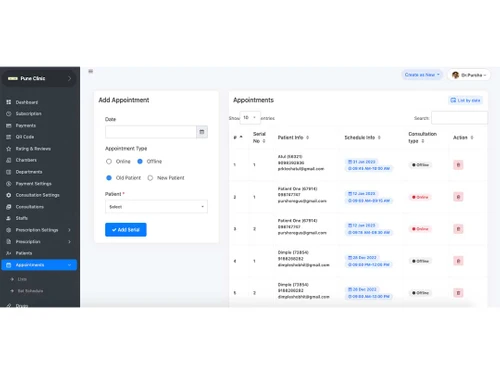Open the Appointments sidebar item

pos(39,265)
